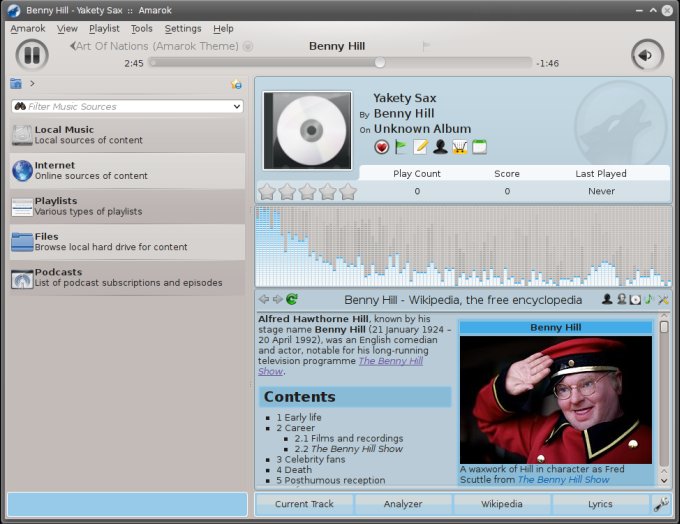Click the playback progress slider handle
Screen dimensions: 680x524
[x=379, y=62]
